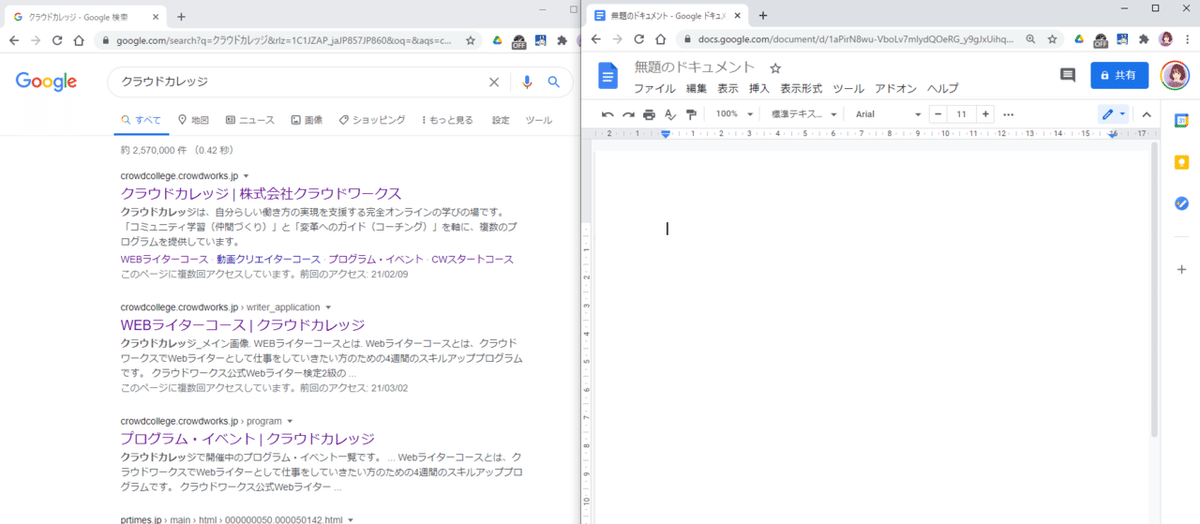Open もっと見る menu on Google search
This screenshot has width=1200, height=524.
(448, 120)
